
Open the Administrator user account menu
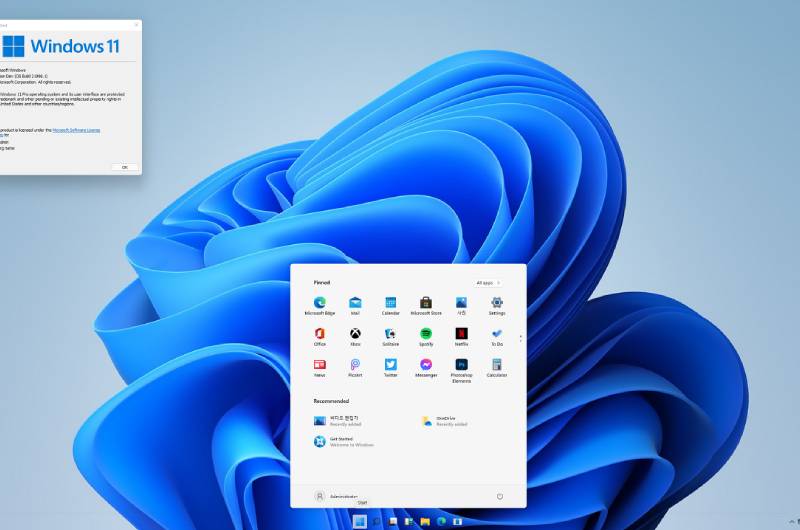(336, 496)
